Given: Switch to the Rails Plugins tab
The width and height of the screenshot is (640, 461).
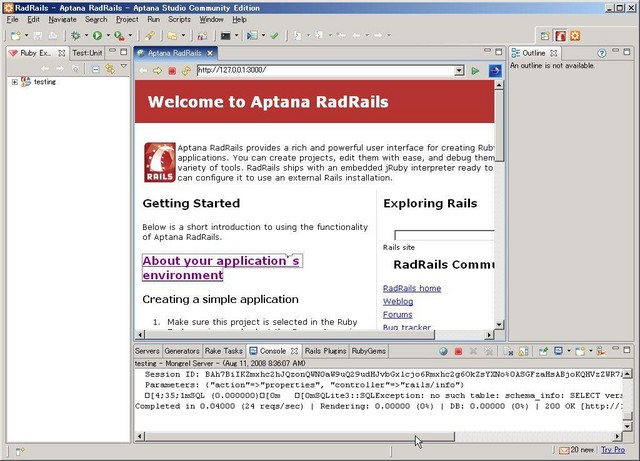Looking at the screenshot, I should [325, 351].
